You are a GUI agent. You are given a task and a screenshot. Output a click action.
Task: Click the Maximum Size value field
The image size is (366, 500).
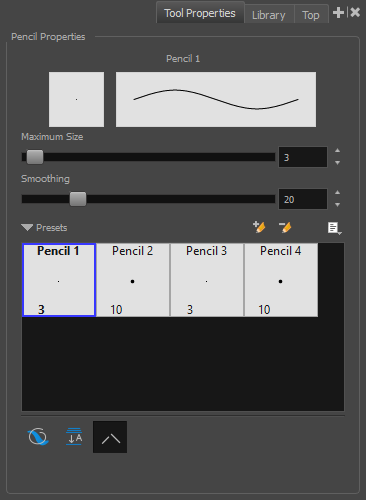tap(303, 157)
